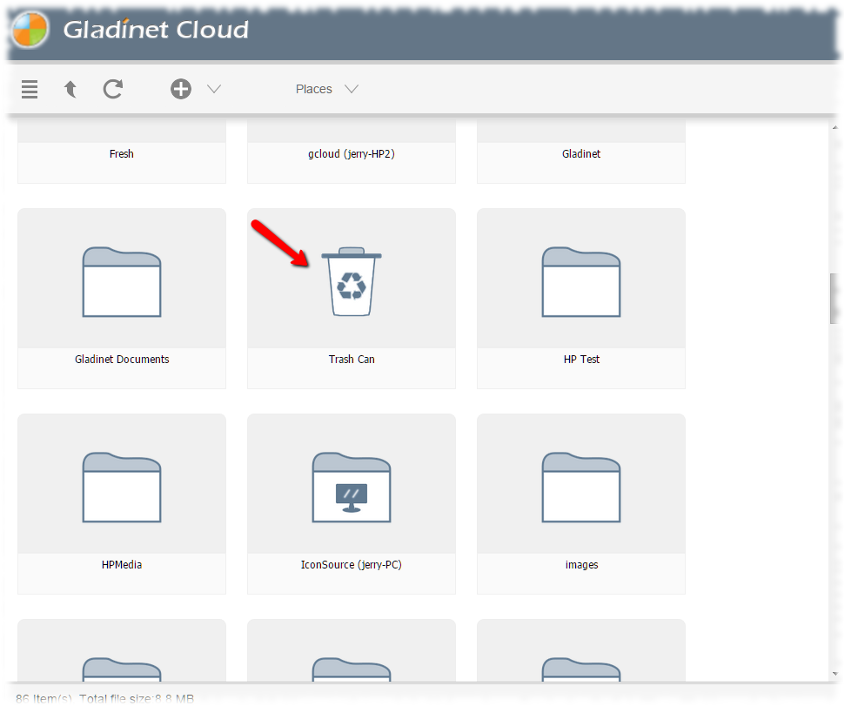Click the item count status text
Viewport: 844px width, 705px height.
104,699
